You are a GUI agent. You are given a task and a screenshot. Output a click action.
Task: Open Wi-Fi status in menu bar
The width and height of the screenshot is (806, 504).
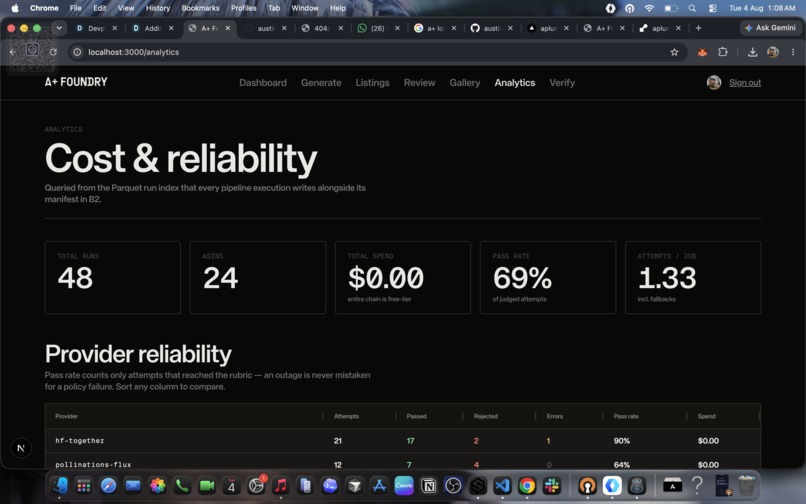[x=649, y=8]
